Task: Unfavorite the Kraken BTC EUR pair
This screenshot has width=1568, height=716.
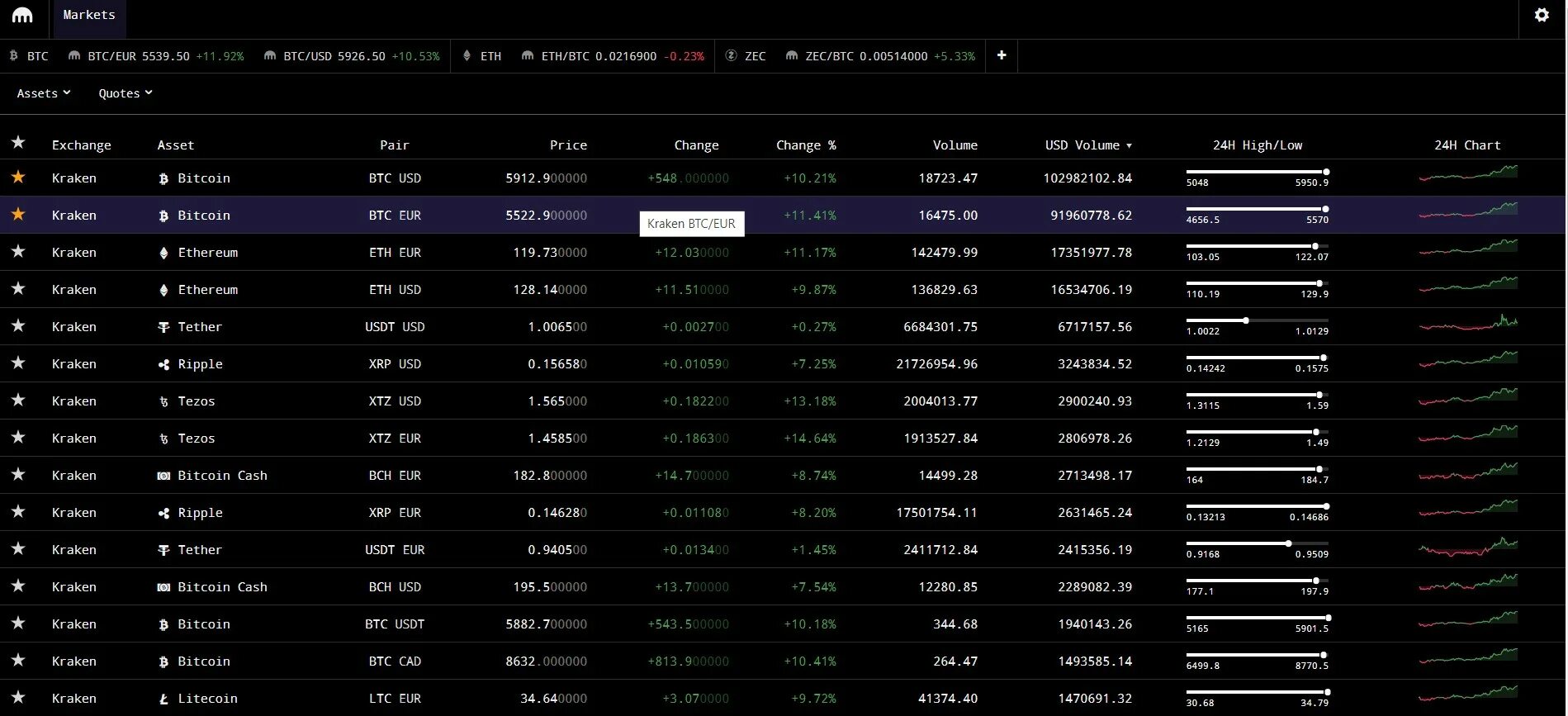Action: pos(18,214)
